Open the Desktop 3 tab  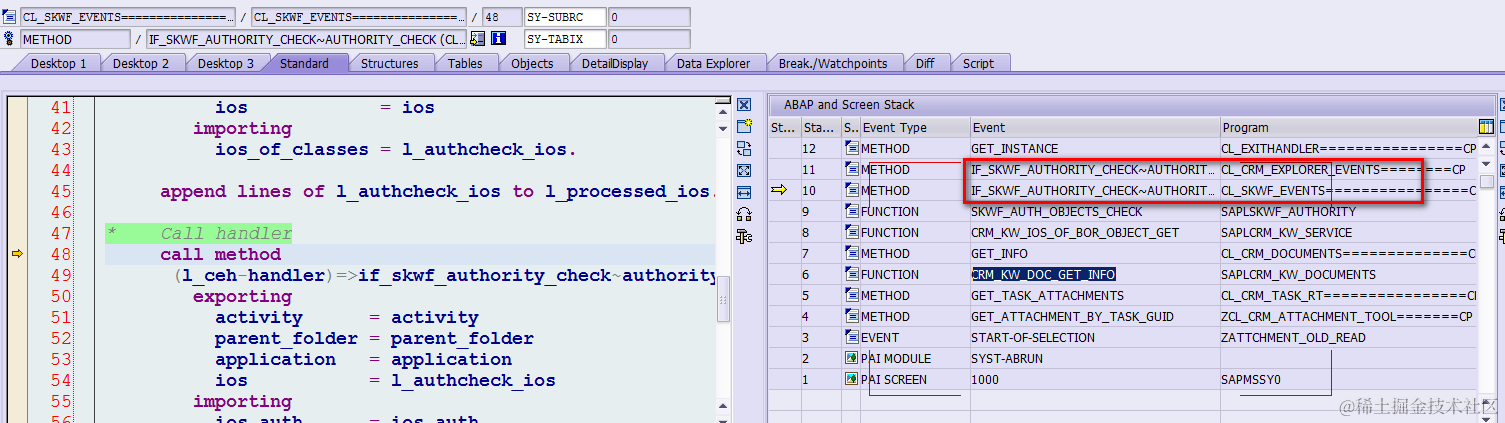coord(225,63)
